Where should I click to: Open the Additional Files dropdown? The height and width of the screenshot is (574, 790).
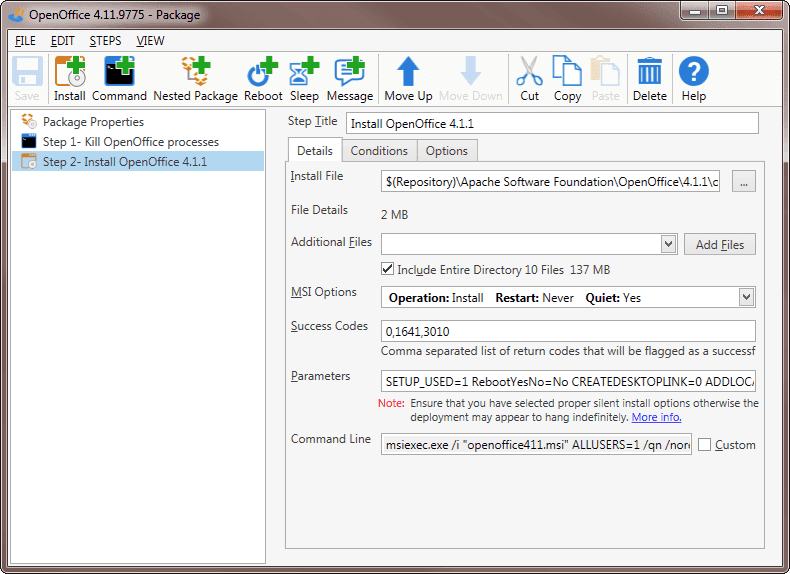pos(668,244)
